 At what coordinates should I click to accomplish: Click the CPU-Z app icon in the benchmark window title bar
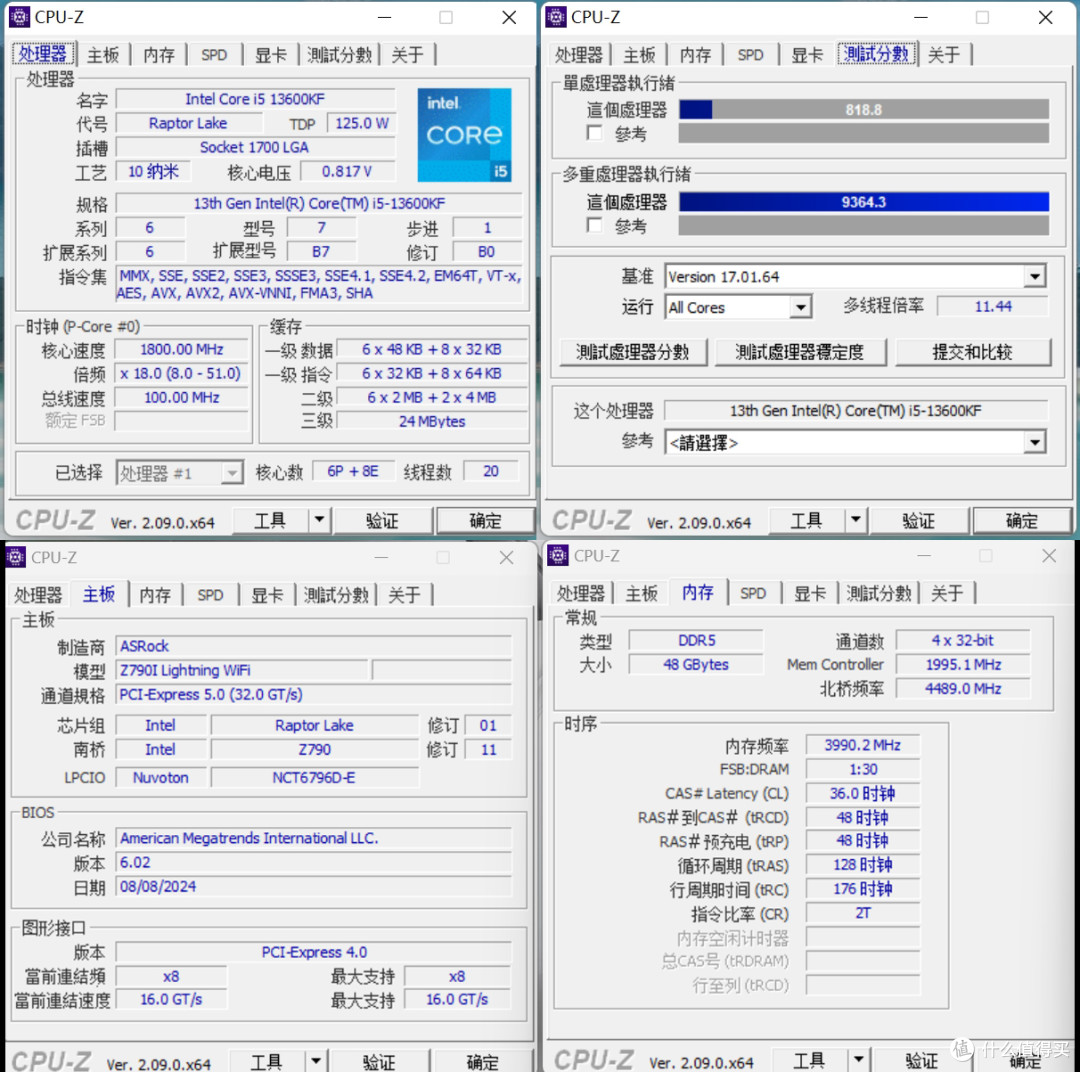click(555, 17)
